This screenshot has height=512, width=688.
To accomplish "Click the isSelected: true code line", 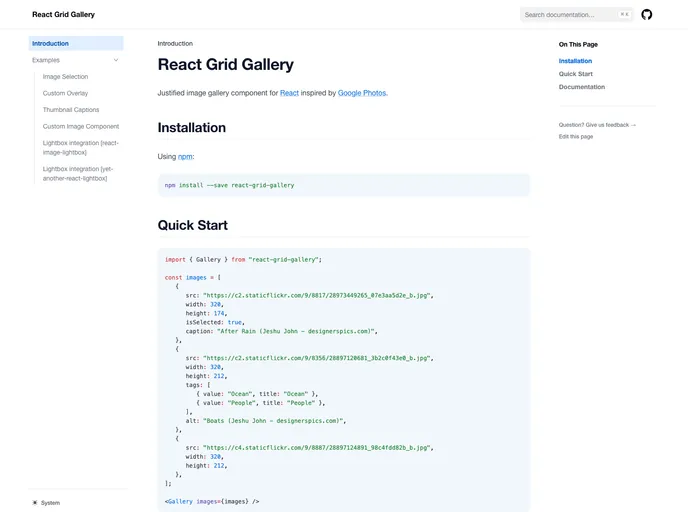I will point(215,322).
